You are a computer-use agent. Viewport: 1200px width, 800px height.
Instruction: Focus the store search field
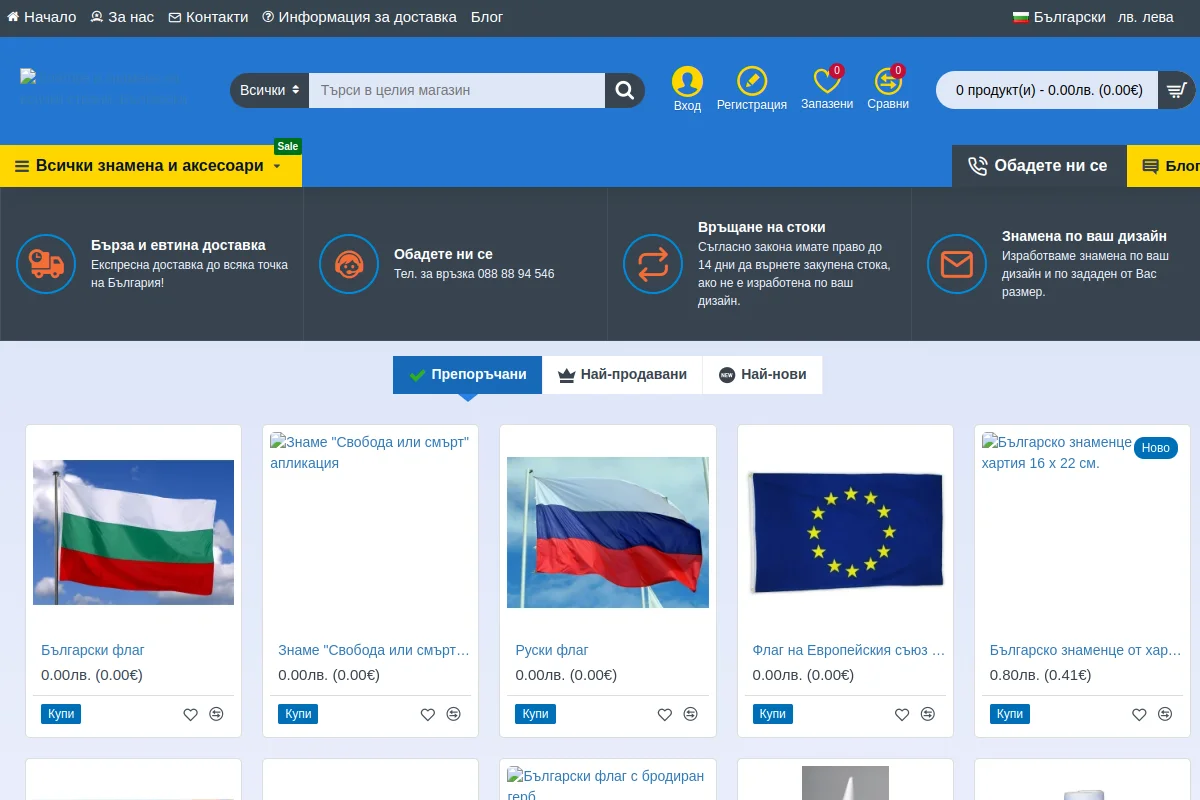(x=457, y=90)
